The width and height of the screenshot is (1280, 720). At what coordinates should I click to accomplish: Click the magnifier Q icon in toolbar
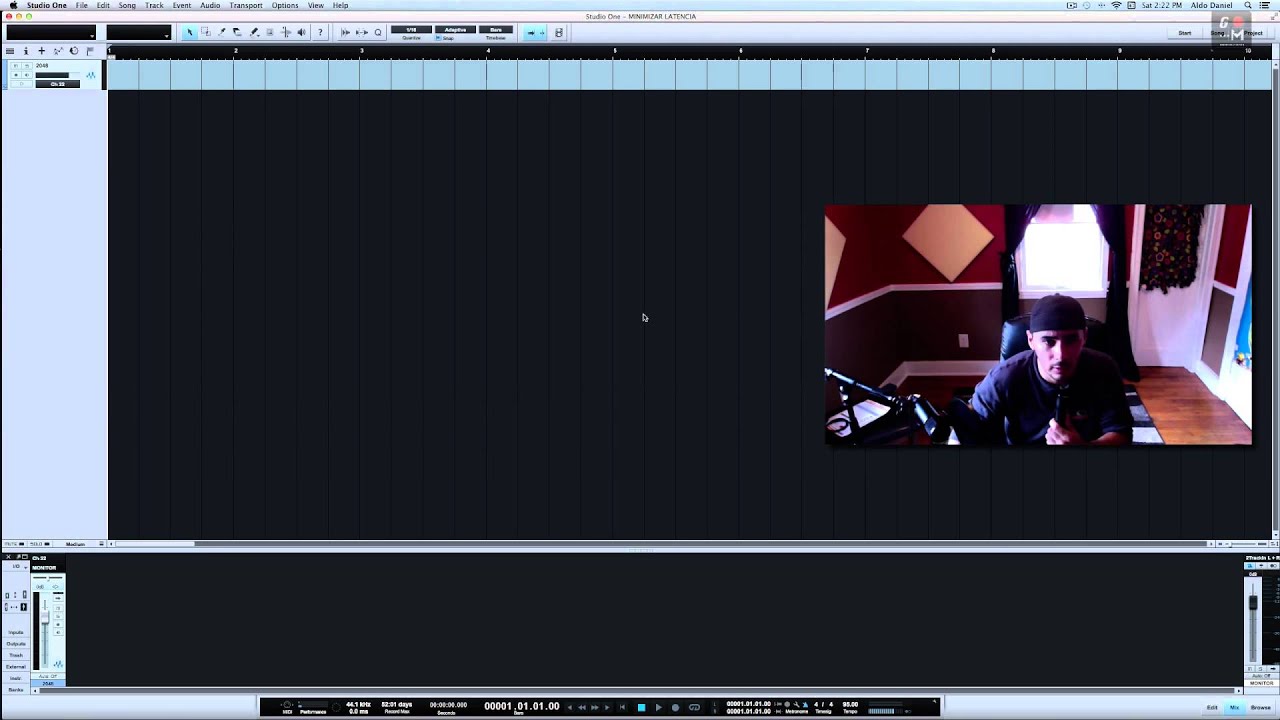378,32
